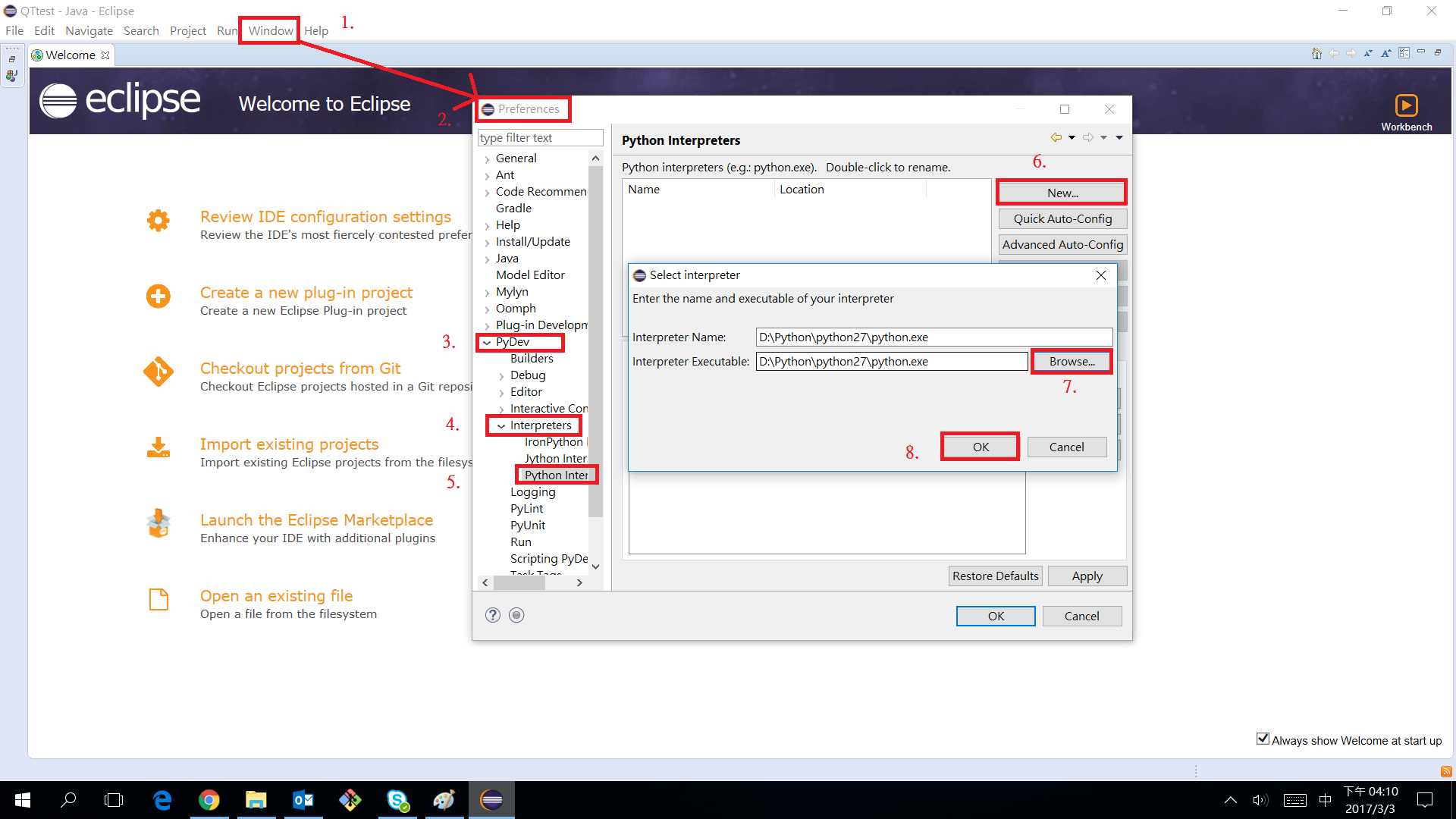Open the Project menu
Viewport: 1456px width, 819px height.
(x=188, y=30)
